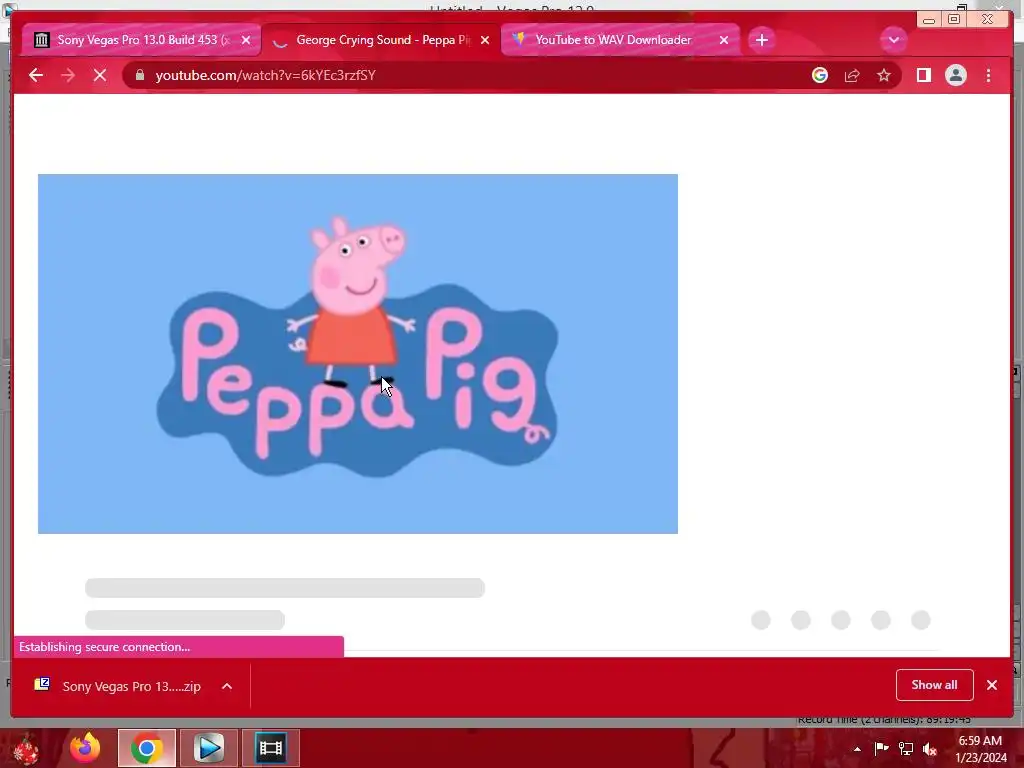Click the Peppa Pig video player

click(358, 353)
